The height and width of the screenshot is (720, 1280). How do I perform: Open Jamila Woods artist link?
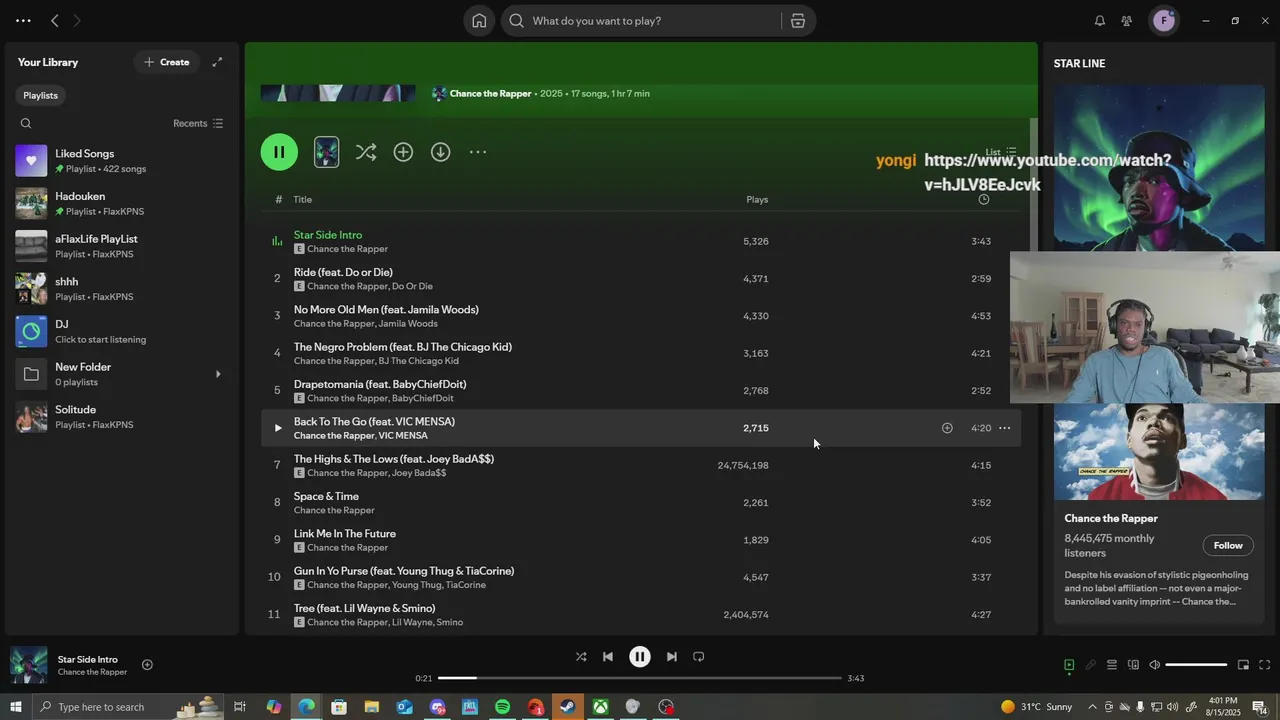point(408,324)
